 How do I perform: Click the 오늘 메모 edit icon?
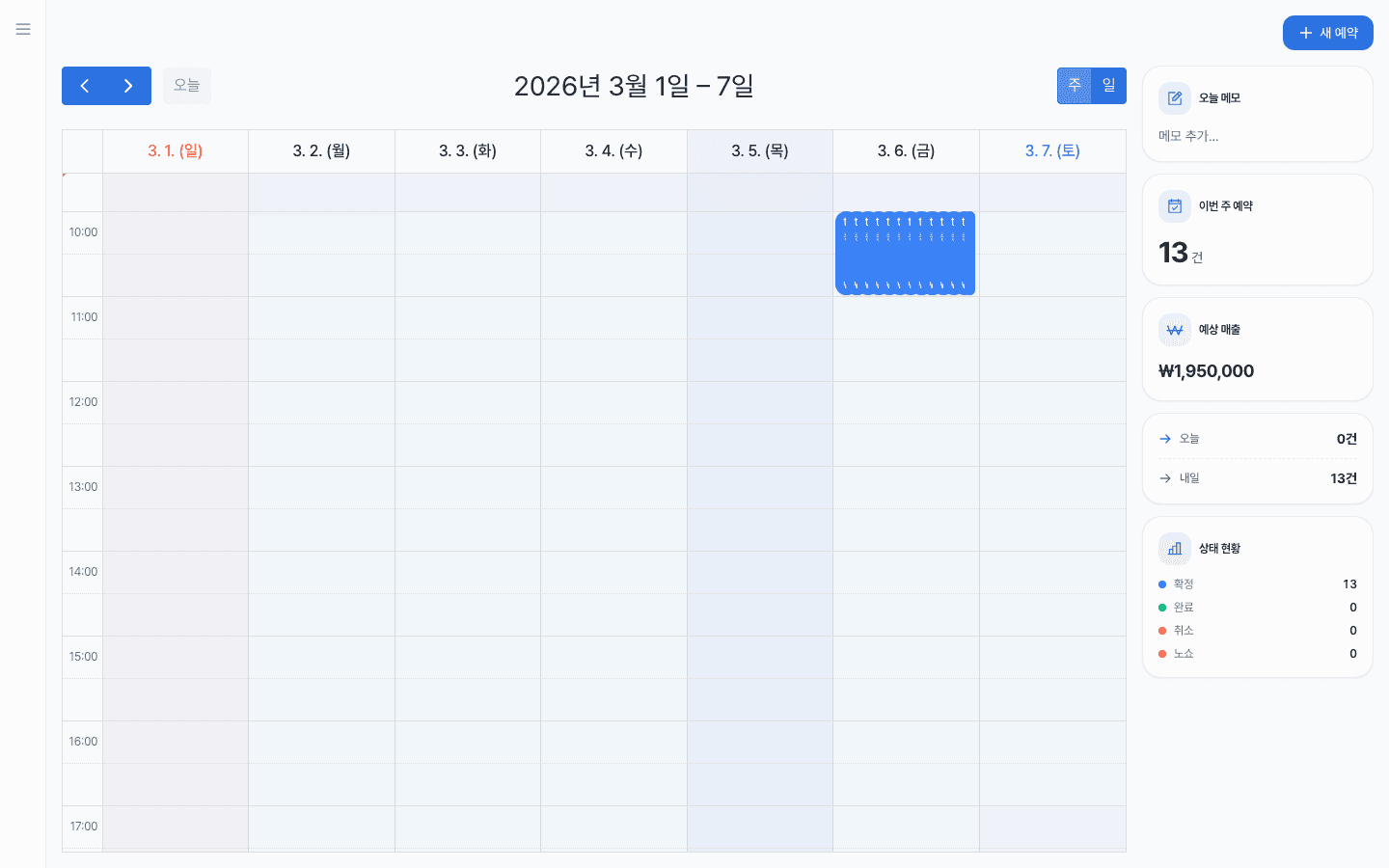(1174, 98)
